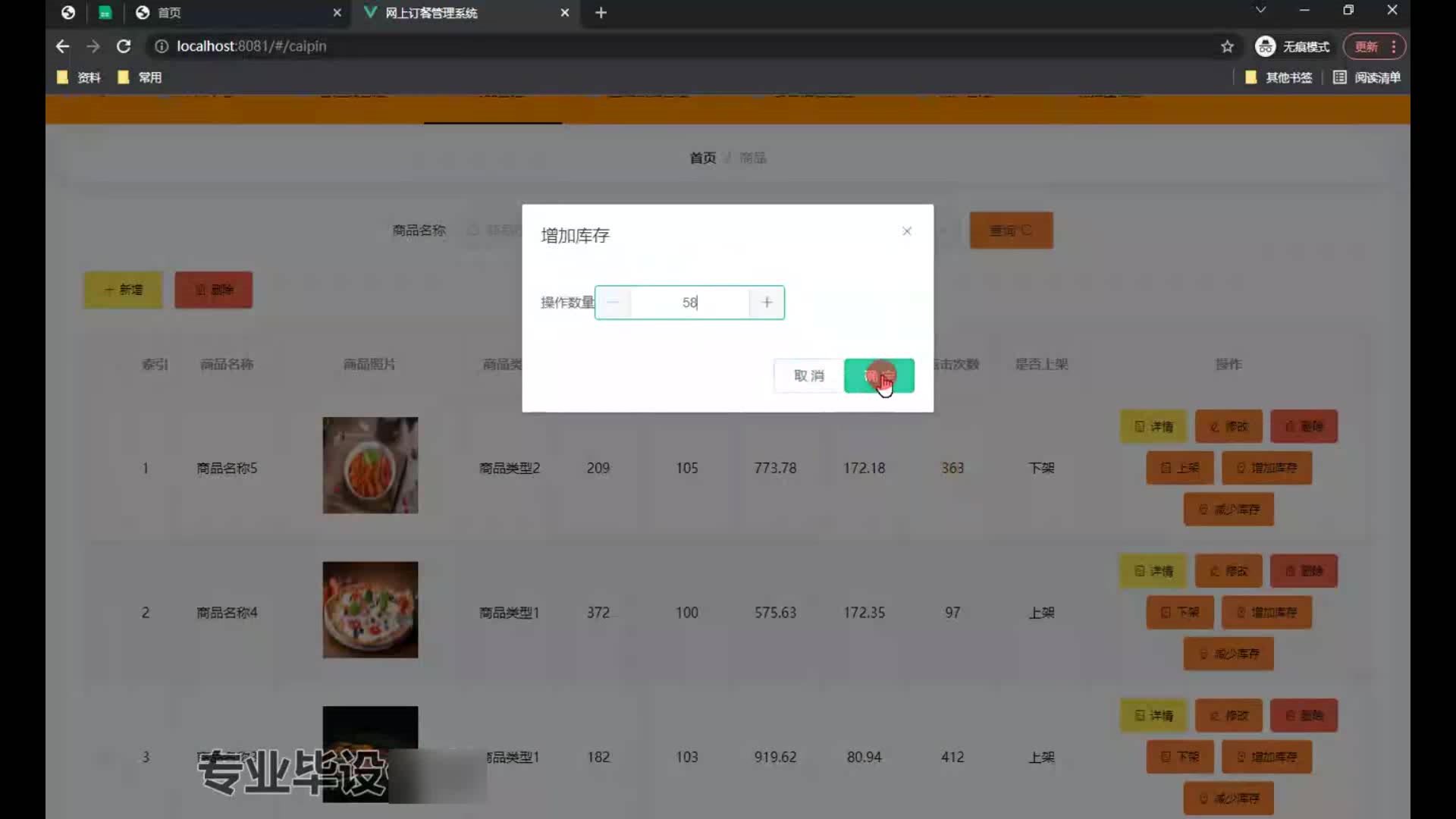
Task: Close the 增加库存 dialog with X
Action: [x=906, y=231]
